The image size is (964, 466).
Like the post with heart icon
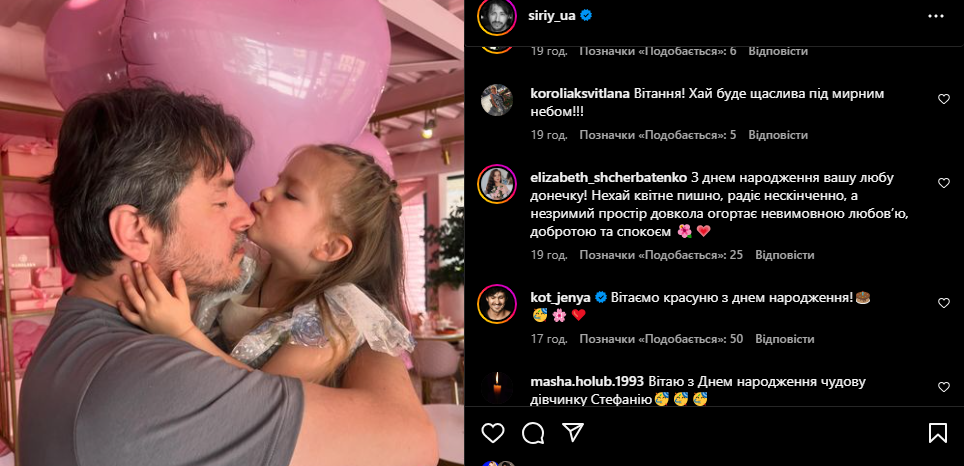(x=492, y=433)
